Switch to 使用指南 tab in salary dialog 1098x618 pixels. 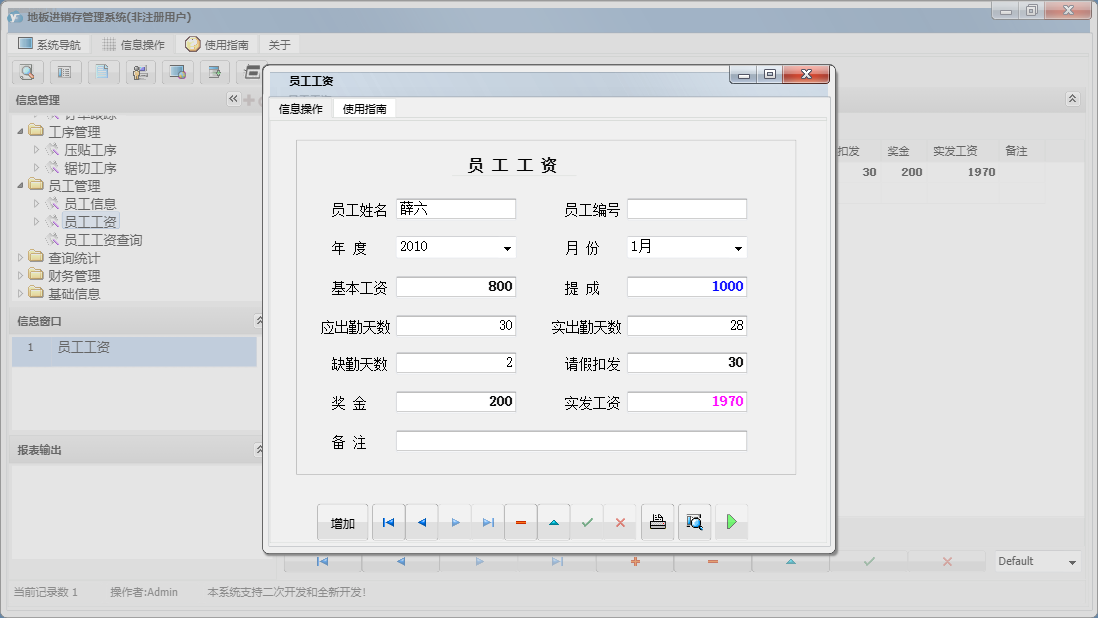[365, 108]
